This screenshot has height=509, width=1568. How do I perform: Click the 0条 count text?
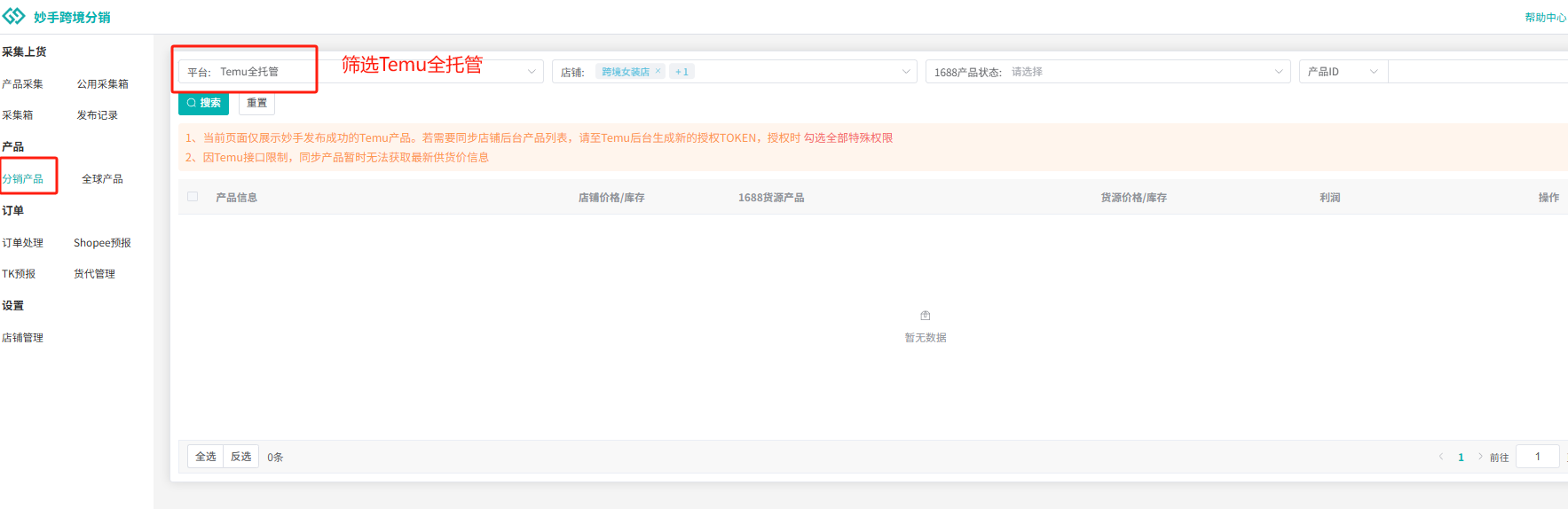[x=275, y=458]
